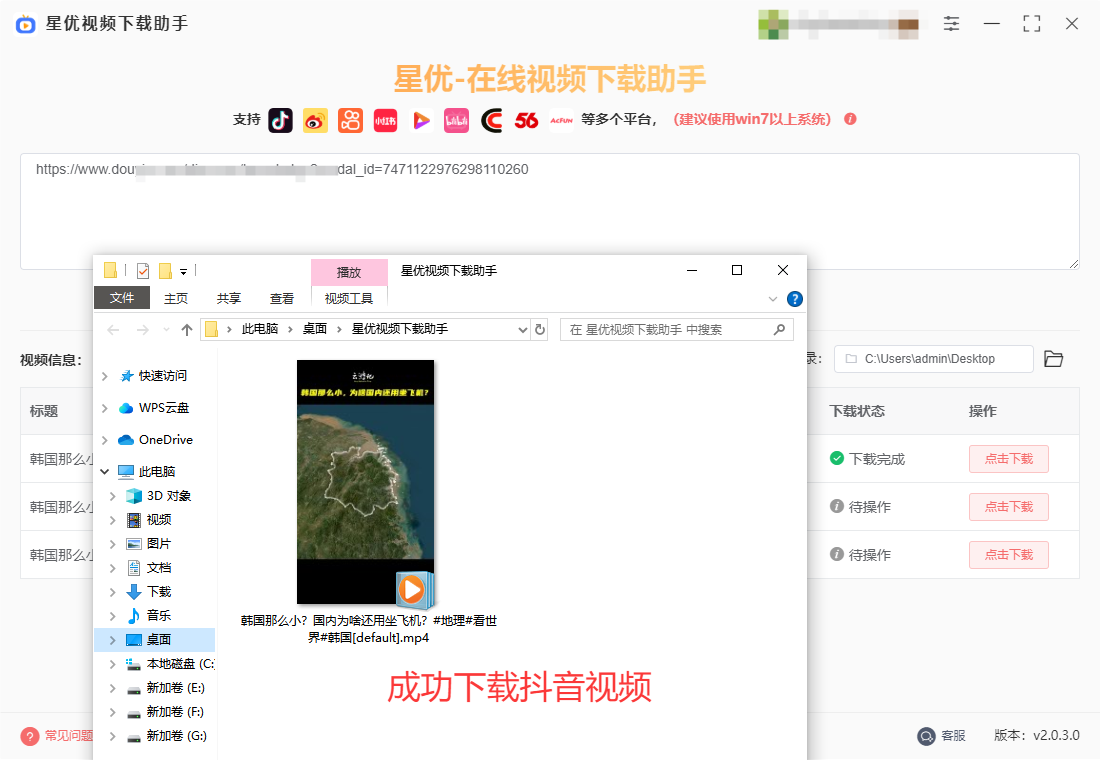
Task: Open 客服 link
Action: [x=953, y=735]
